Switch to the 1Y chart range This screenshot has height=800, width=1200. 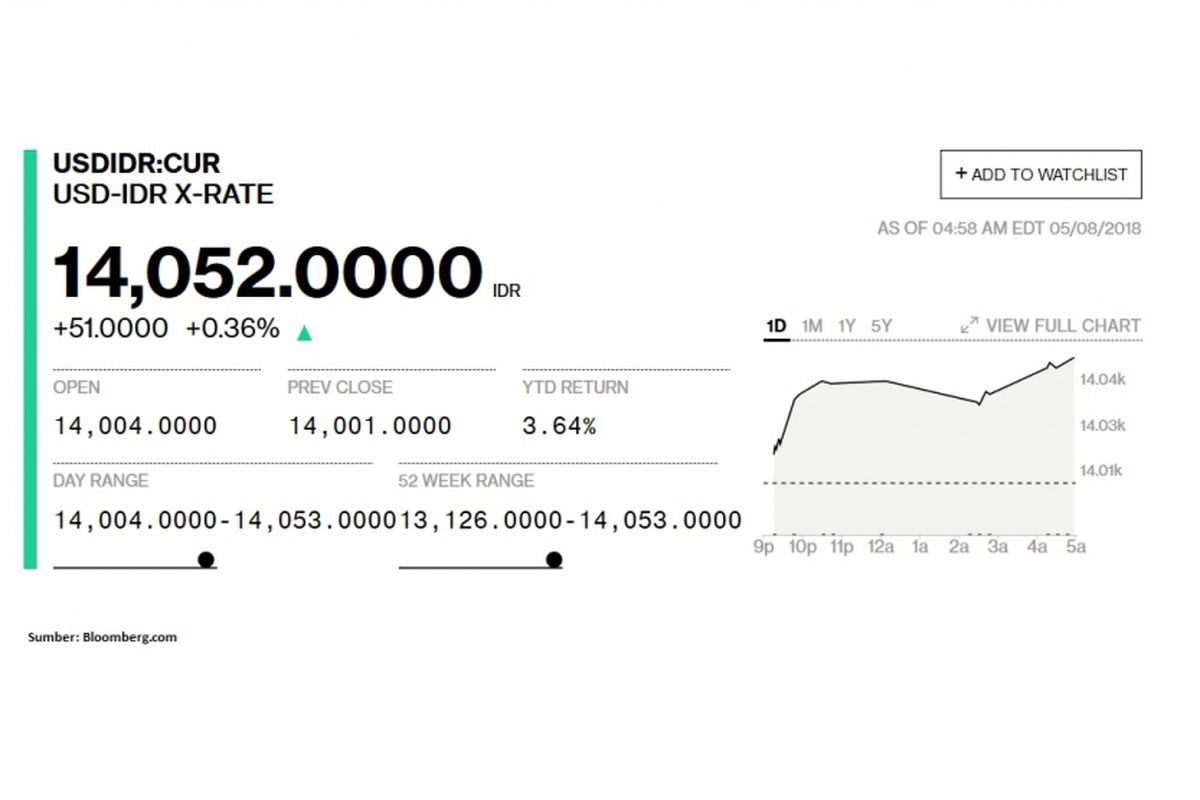pyautogui.click(x=846, y=325)
